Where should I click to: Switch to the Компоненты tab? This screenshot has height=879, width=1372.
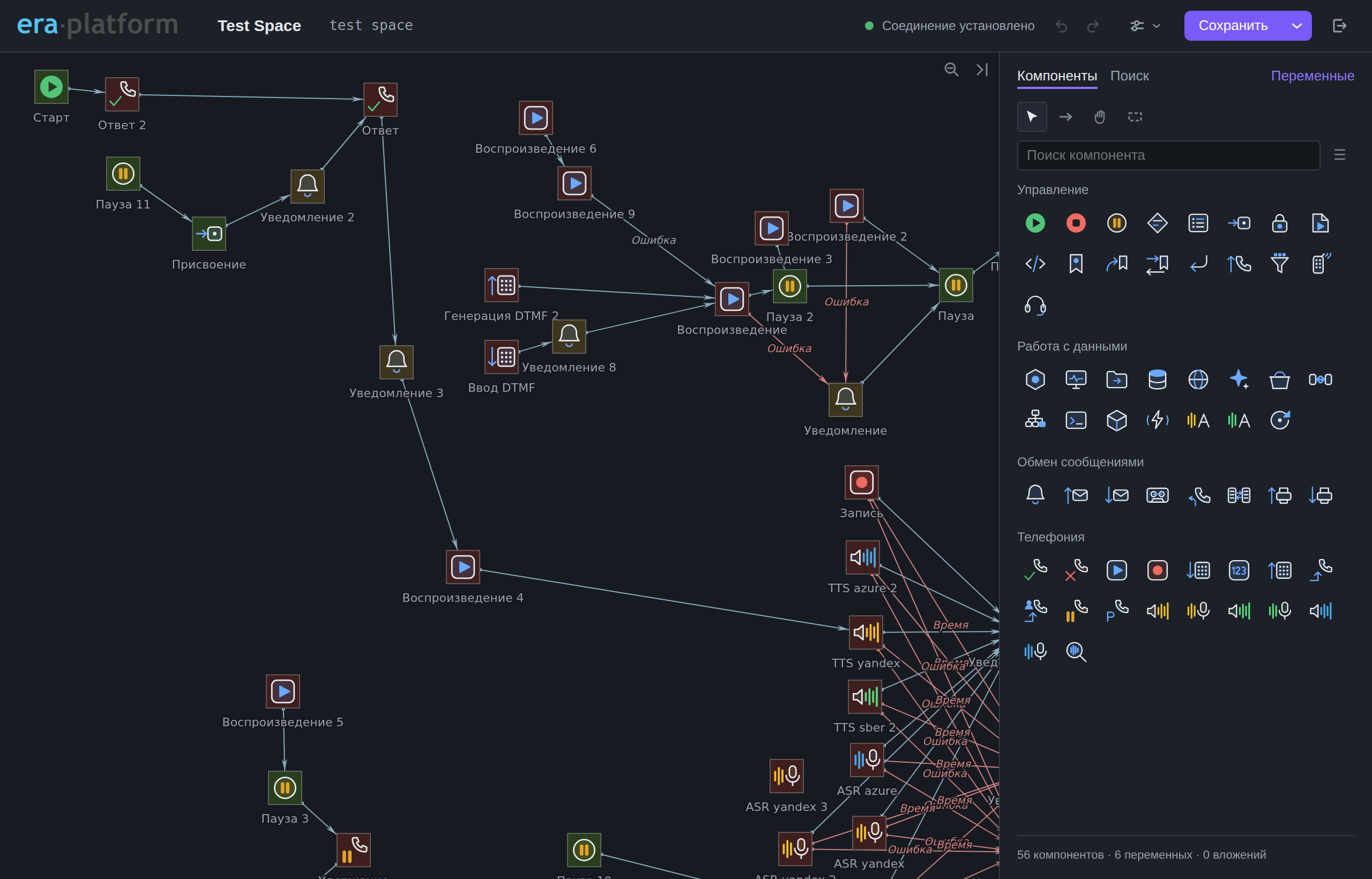click(1057, 76)
